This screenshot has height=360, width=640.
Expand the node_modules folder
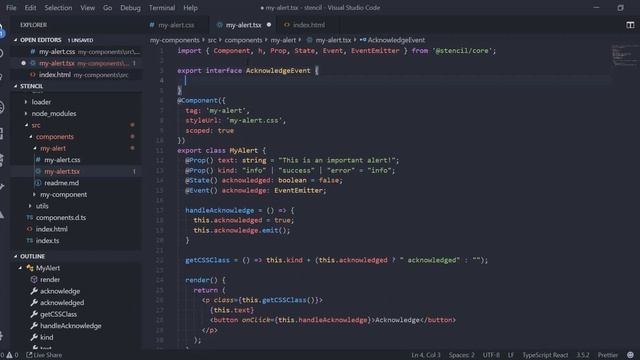(x=26, y=113)
